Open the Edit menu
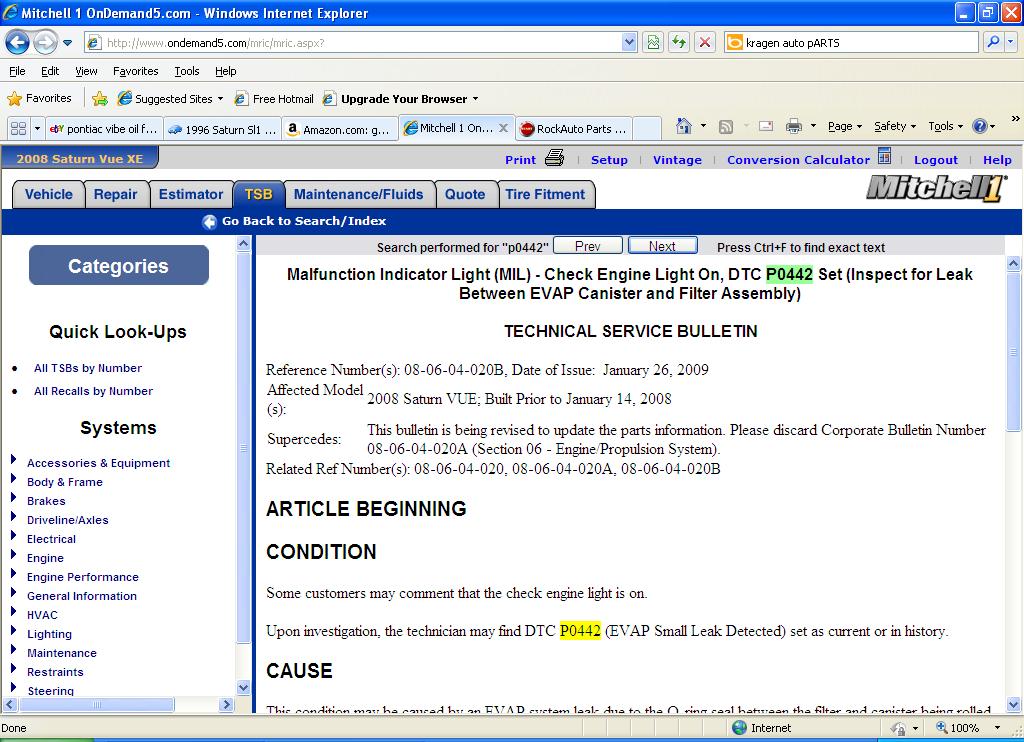The image size is (1024, 742). (x=50, y=71)
